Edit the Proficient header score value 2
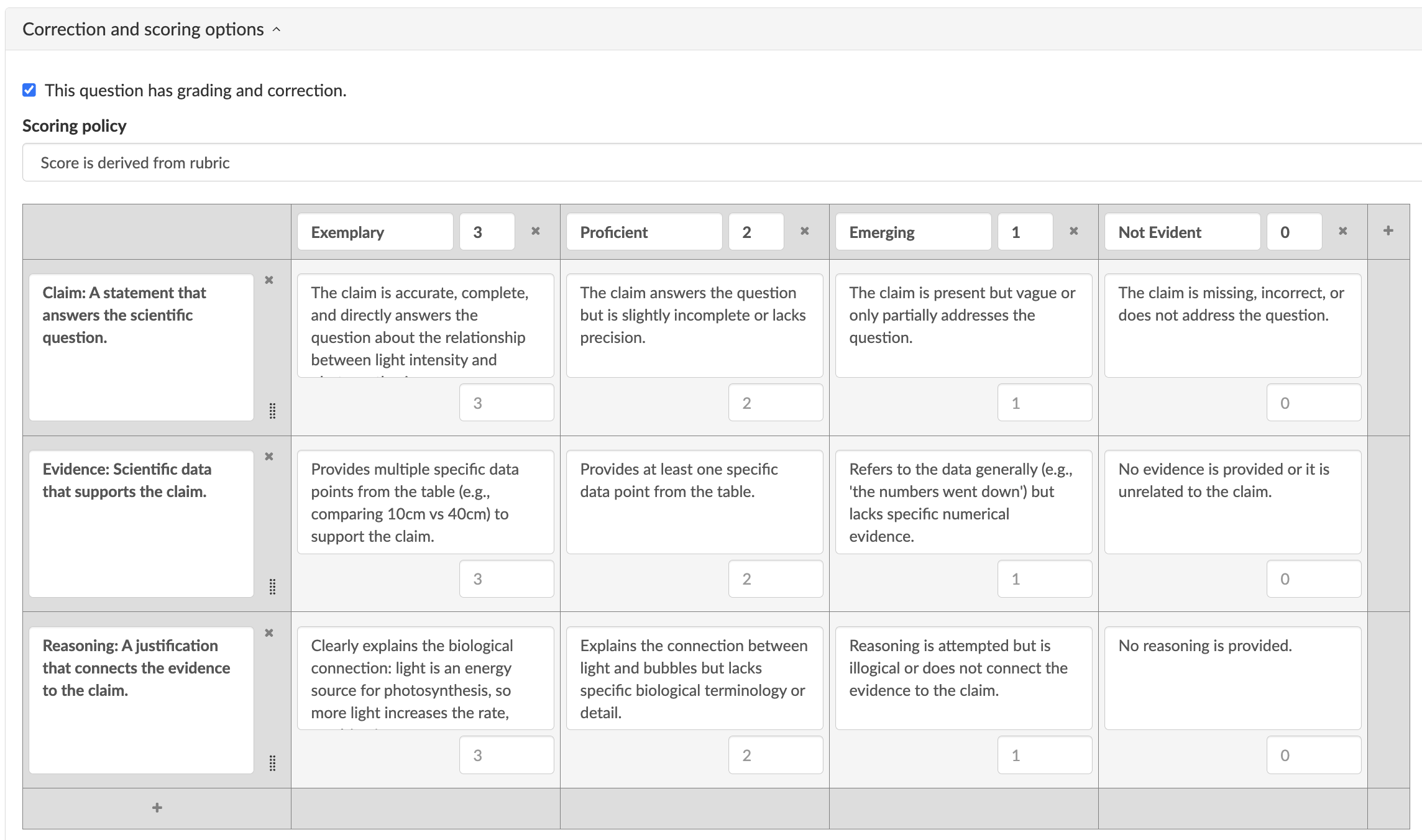The height and width of the screenshot is (840, 1422). pos(756,232)
